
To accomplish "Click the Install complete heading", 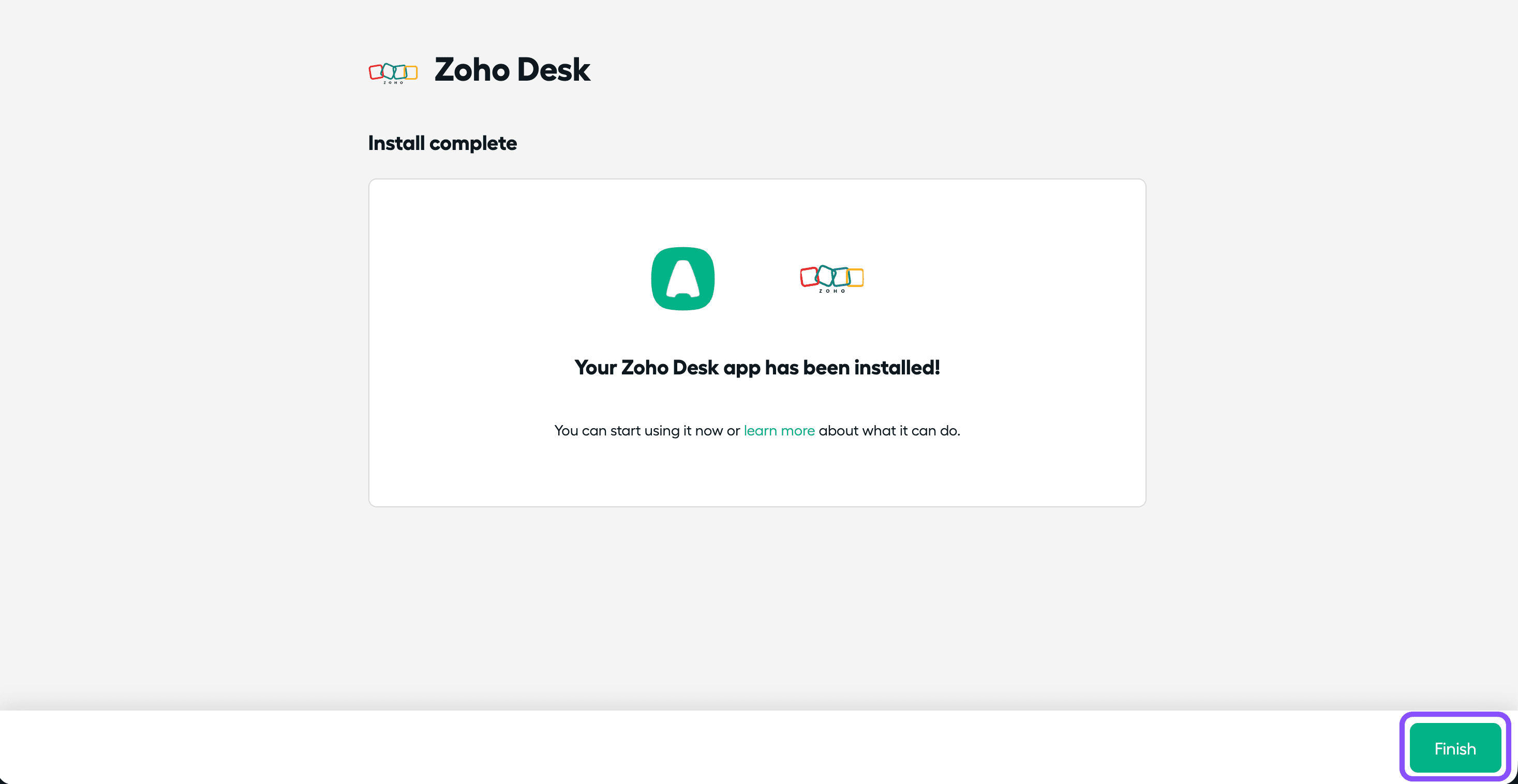I will pos(442,143).
